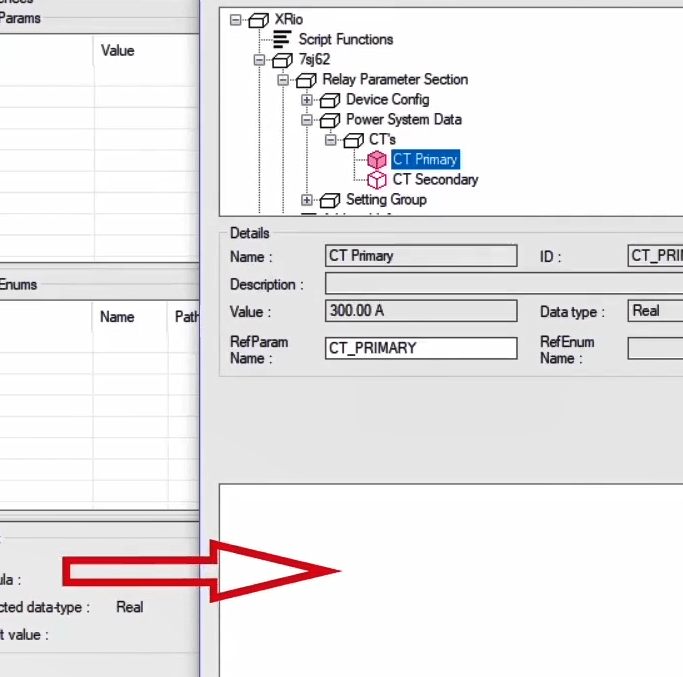This screenshot has width=683, height=677.
Task: Collapse the CT's tree node
Action: click(x=332, y=140)
